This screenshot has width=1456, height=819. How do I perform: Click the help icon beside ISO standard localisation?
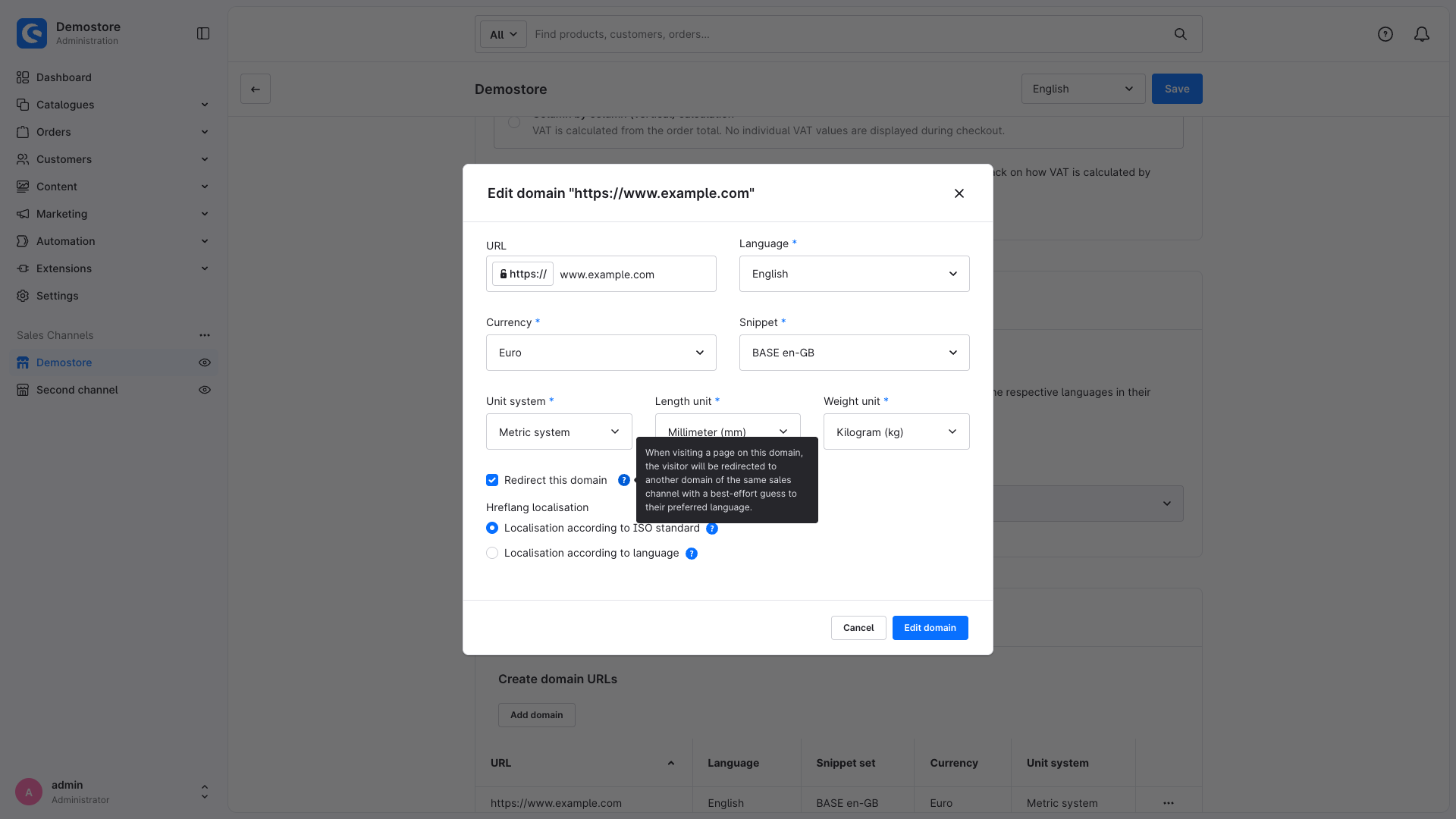coord(712,529)
